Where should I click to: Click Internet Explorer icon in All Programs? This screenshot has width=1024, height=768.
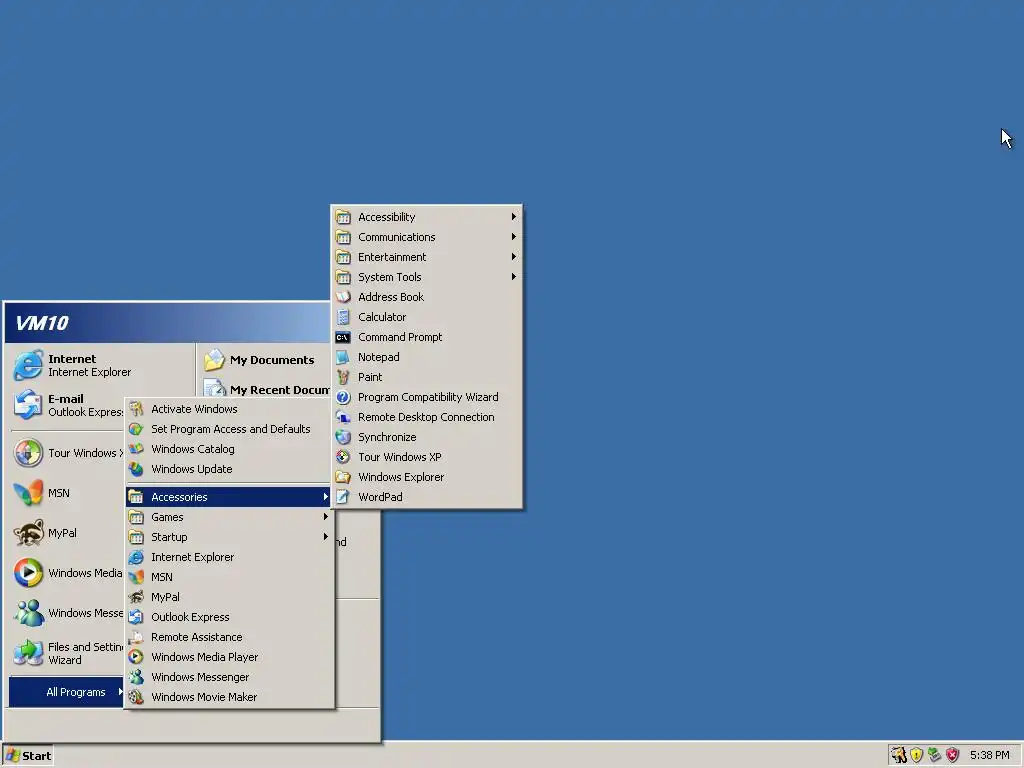click(x=136, y=557)
